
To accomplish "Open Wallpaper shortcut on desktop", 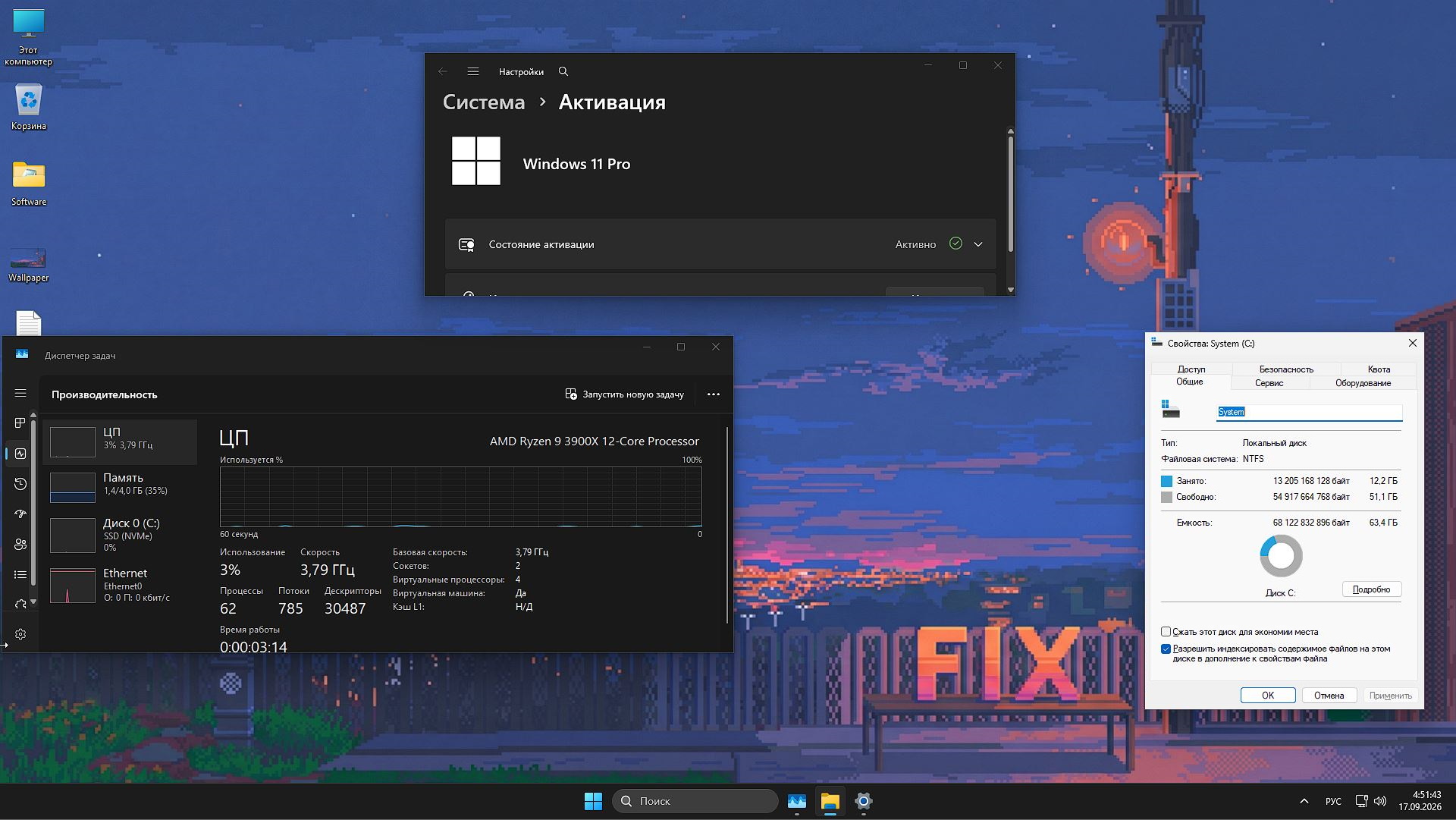I will pos(29,263).
